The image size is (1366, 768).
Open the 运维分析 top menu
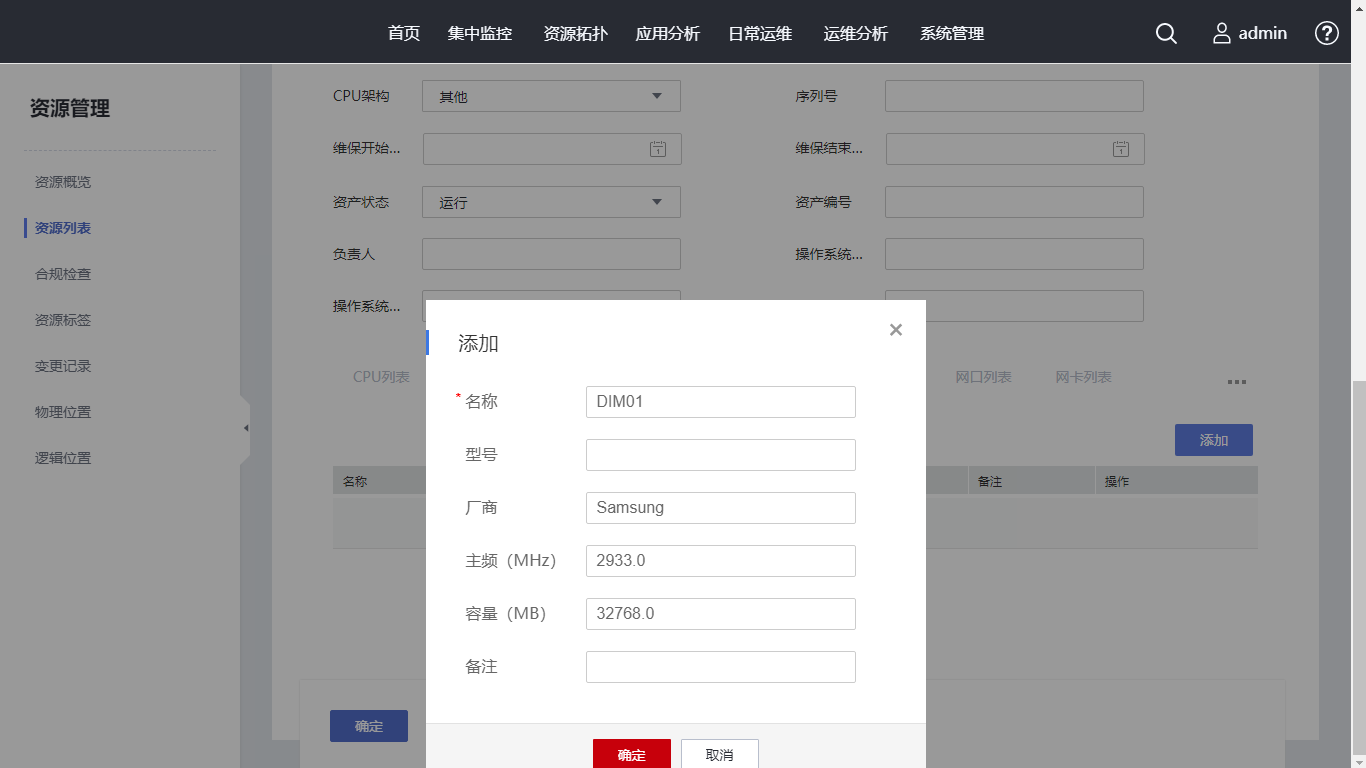pyautogui.click(x=856, y=33)
